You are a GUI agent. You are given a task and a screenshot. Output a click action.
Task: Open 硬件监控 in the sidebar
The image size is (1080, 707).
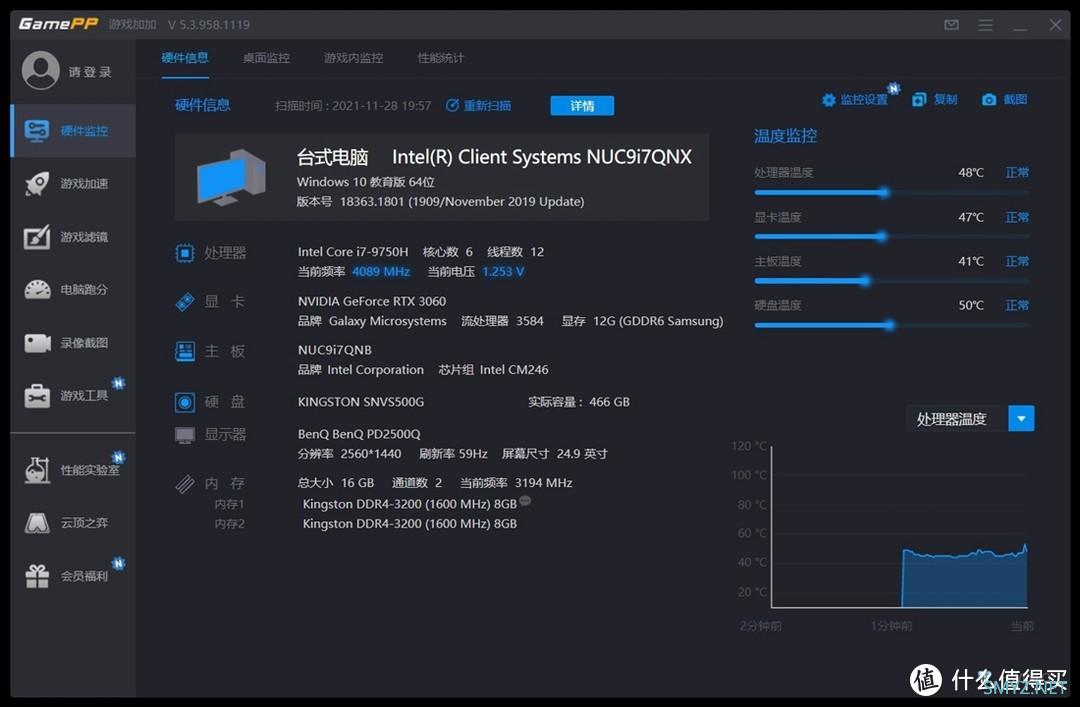coord(74,131)
